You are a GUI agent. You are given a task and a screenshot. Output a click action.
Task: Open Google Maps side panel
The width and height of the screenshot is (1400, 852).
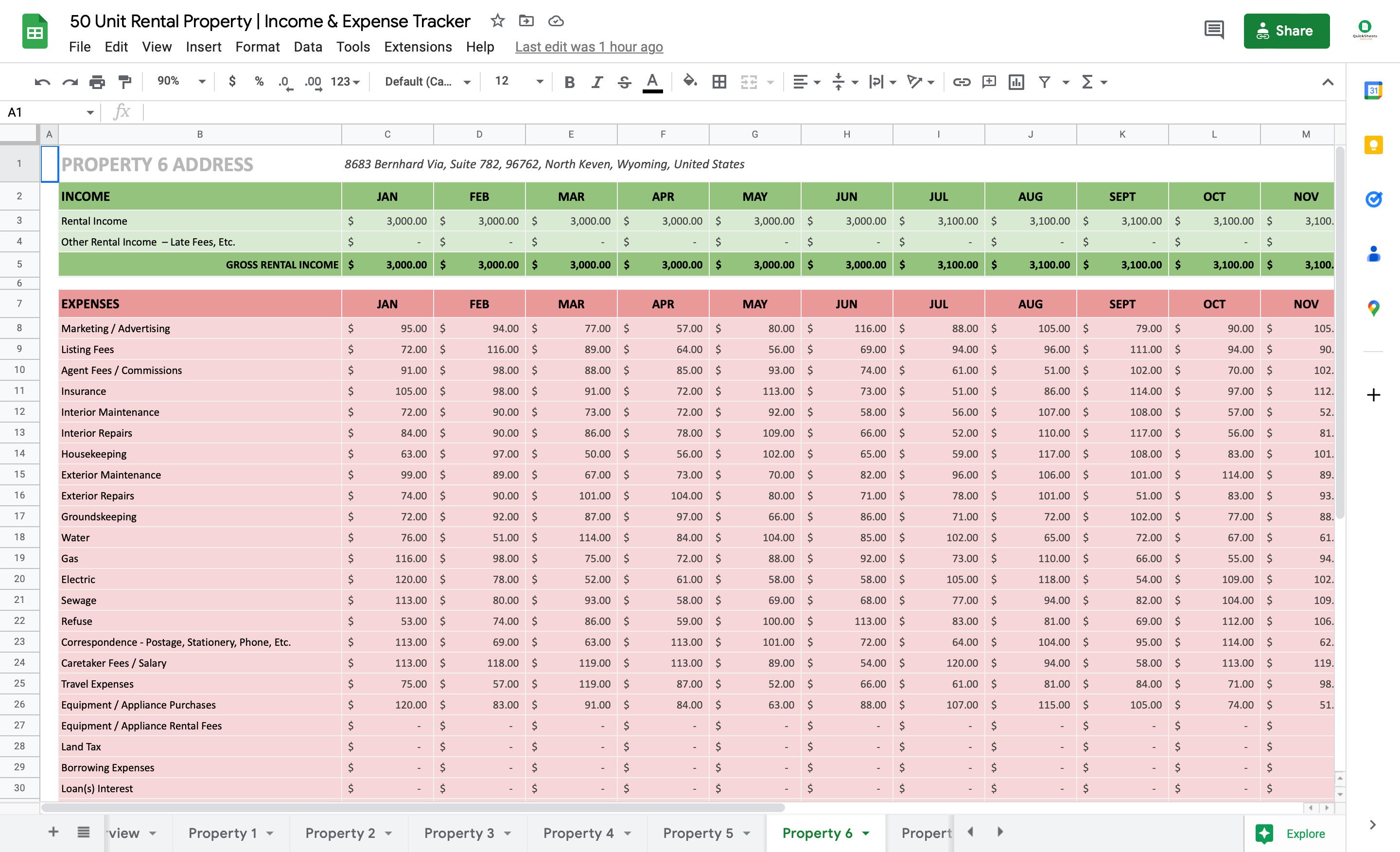pyautogui.click(x=1373, y=308)
